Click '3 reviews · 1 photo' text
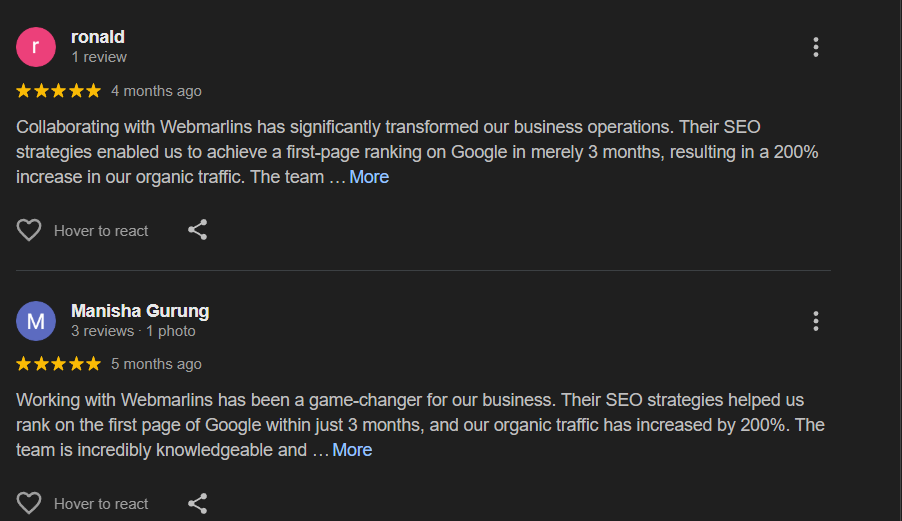 133,331
